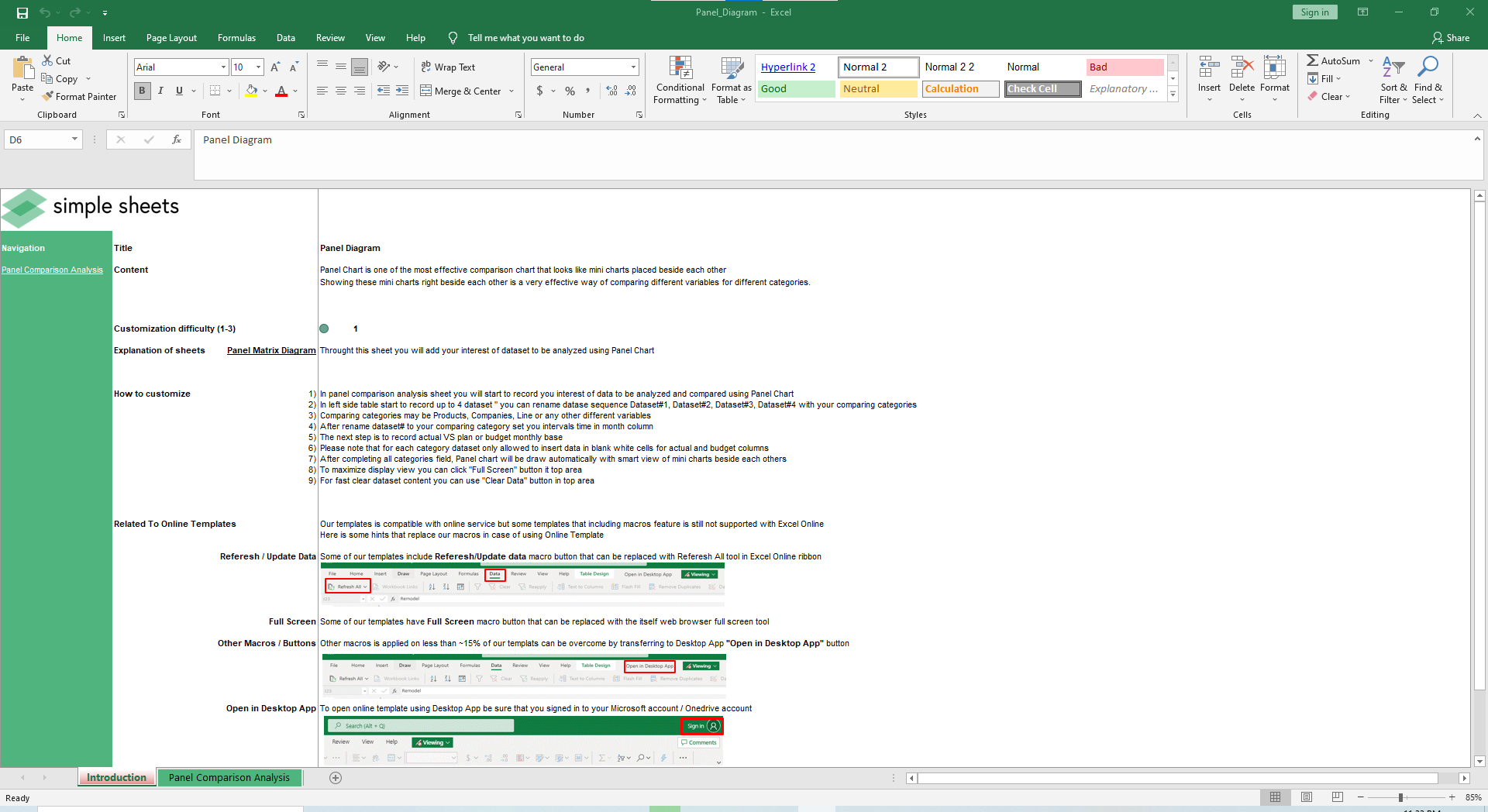Apply the Bad cell style

1125,67
